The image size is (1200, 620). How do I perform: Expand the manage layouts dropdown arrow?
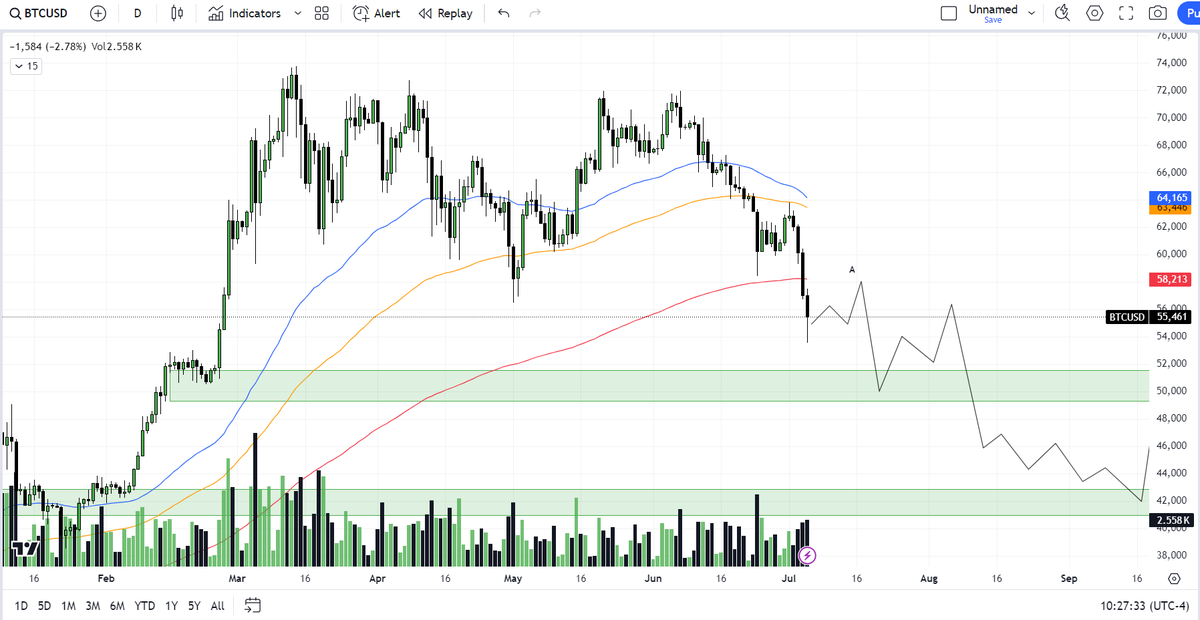pyautogui.click(x=1031, y=14)
